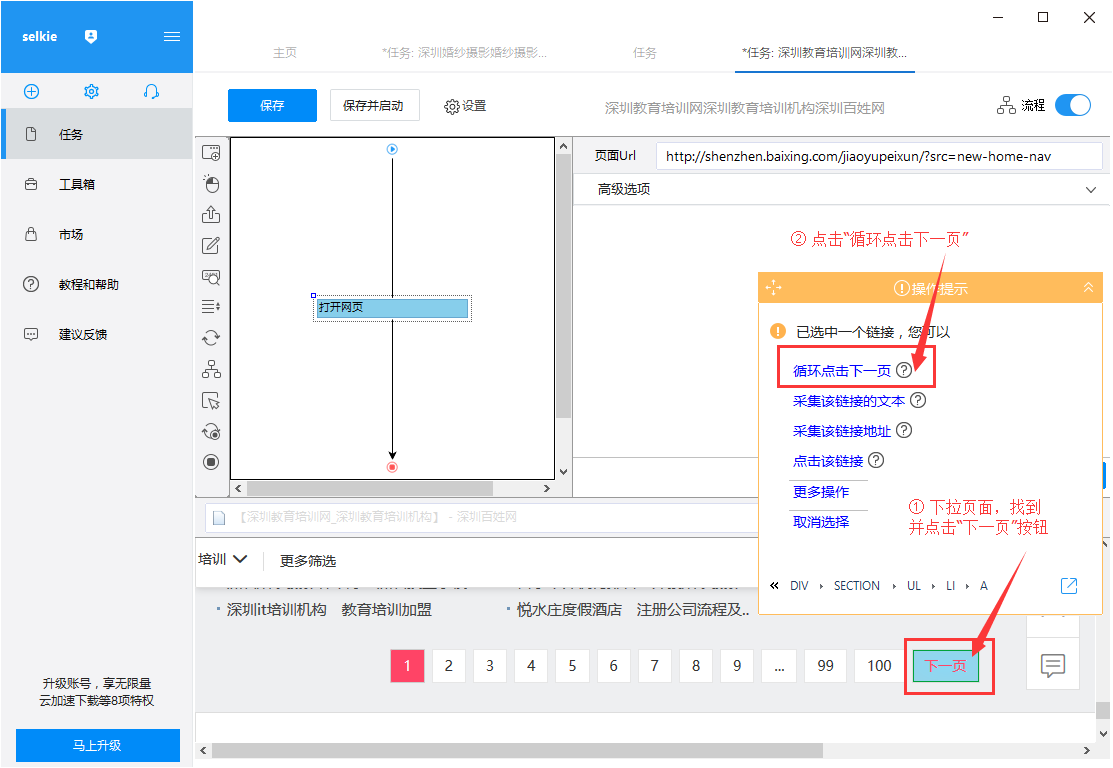Click the start node of the workflow
The image size is (1113, 768).
tap(392, 149)
